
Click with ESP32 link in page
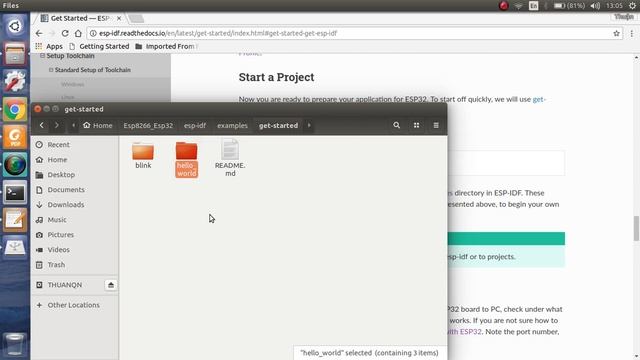pos(464,331)
